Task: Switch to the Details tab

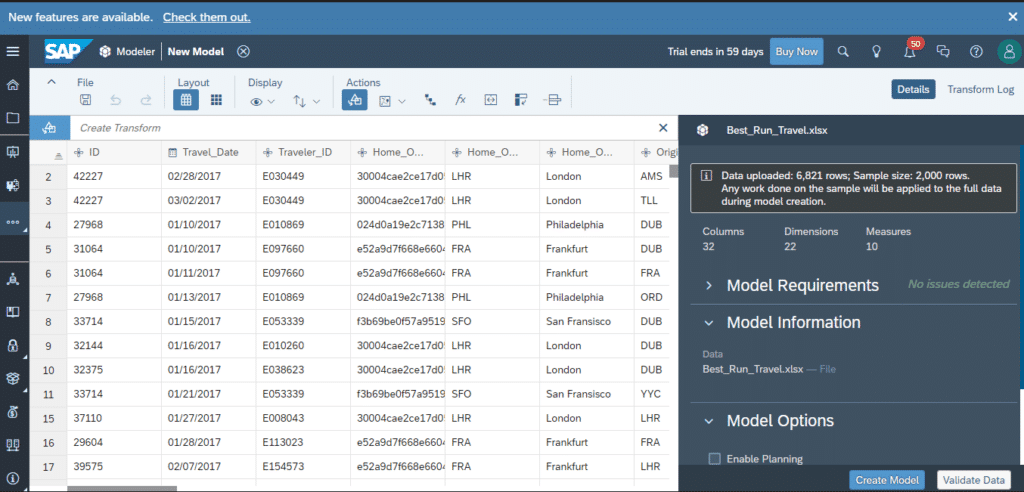Action: point(913,90)
